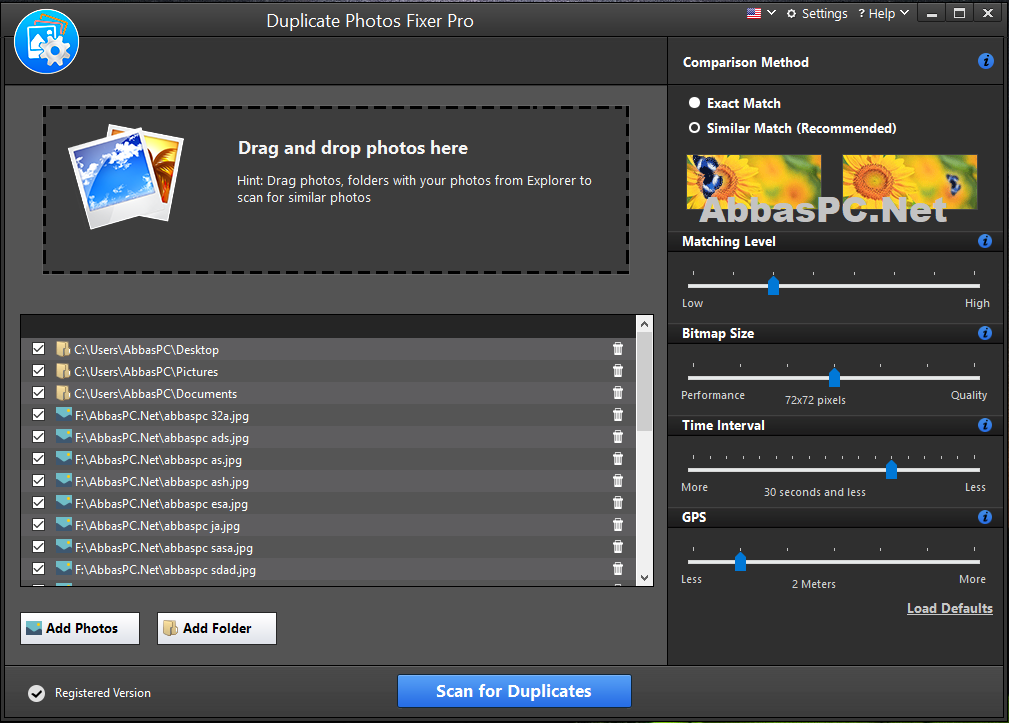Remove the Pictures folder with trash icon

point(618,371)
